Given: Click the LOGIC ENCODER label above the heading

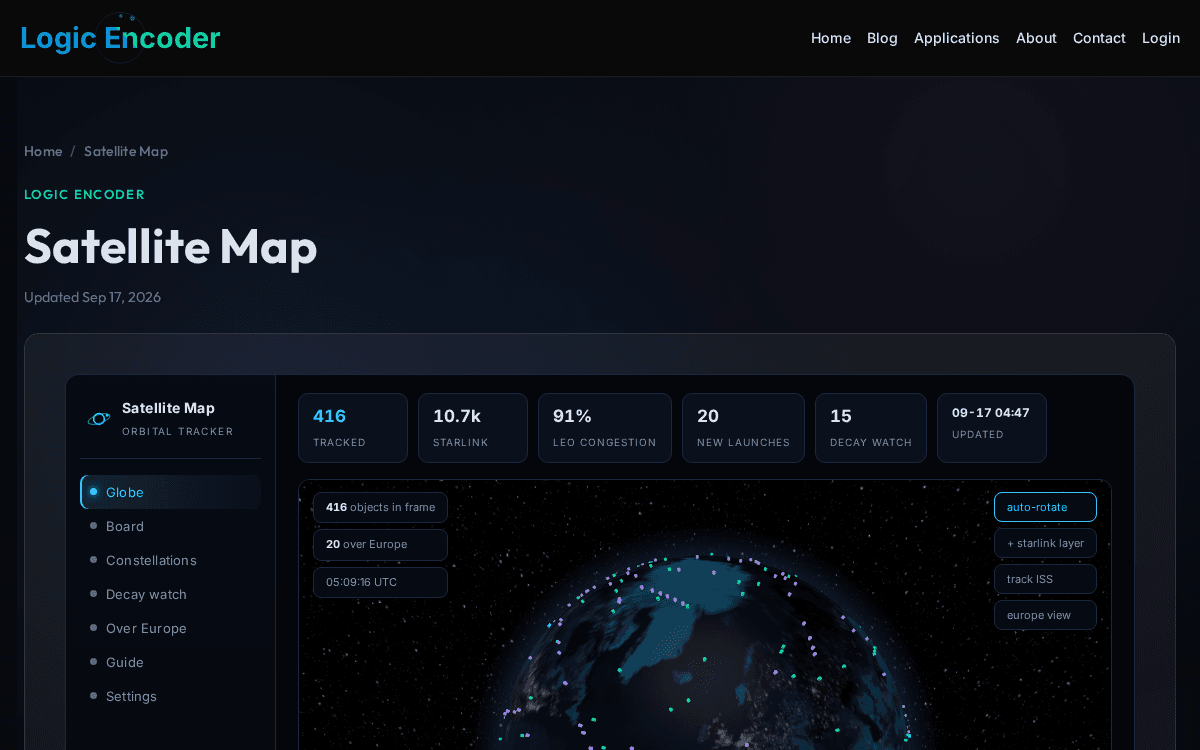Looking at the screenshot, I should [85, 194].
